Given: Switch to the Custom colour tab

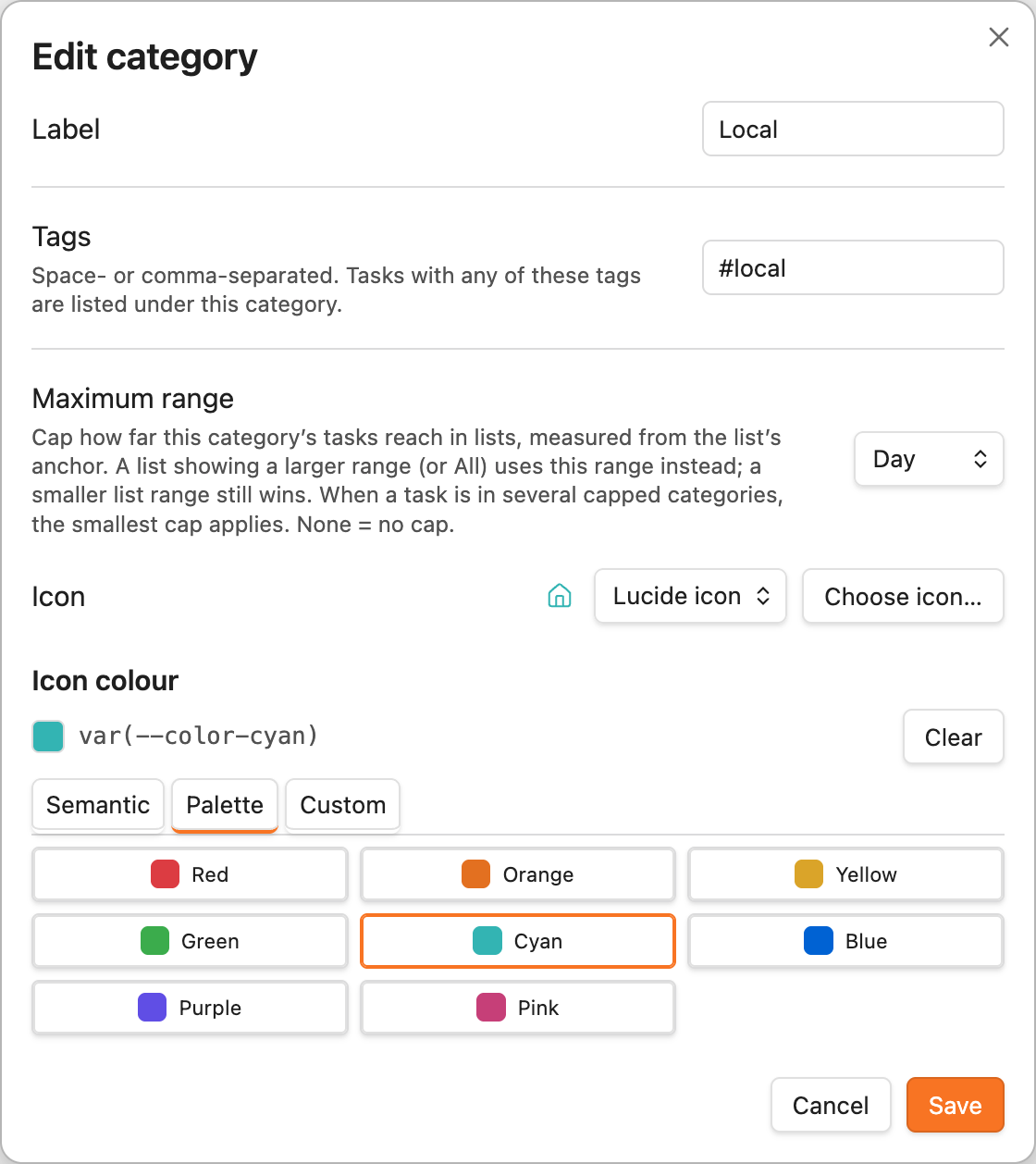Looking at the screenshot, I should point(343,805).
